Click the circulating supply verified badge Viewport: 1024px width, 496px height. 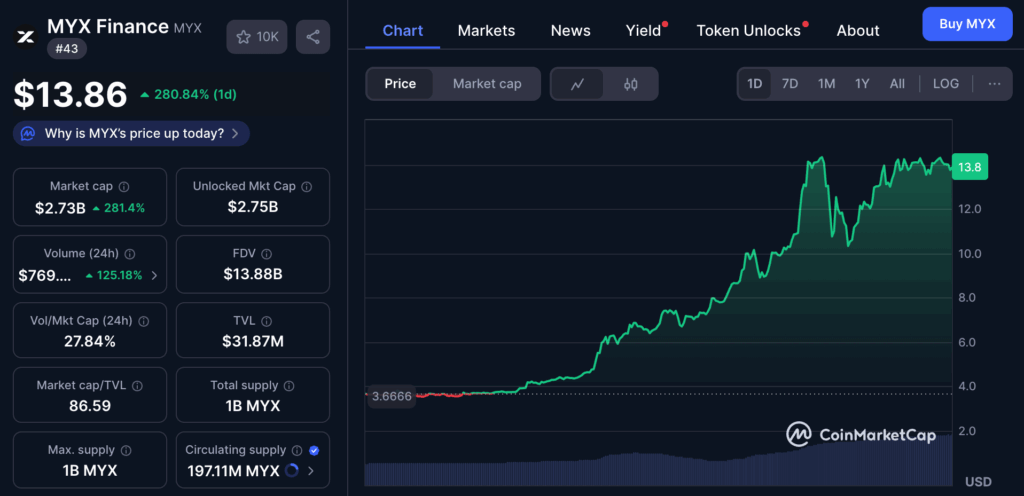click(x=314, y=450)
